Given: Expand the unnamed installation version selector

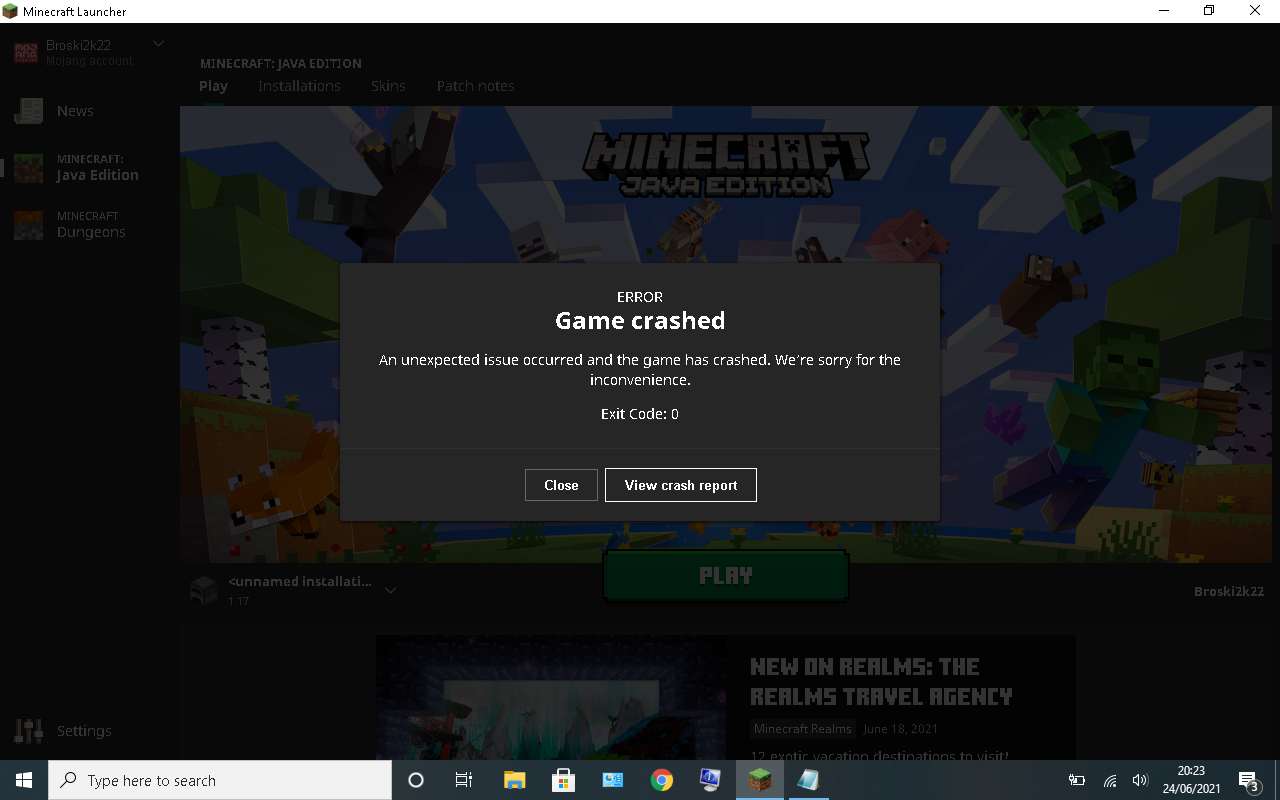Looking at the screenshot, I should pyautogui.click(x=391, y=590).
